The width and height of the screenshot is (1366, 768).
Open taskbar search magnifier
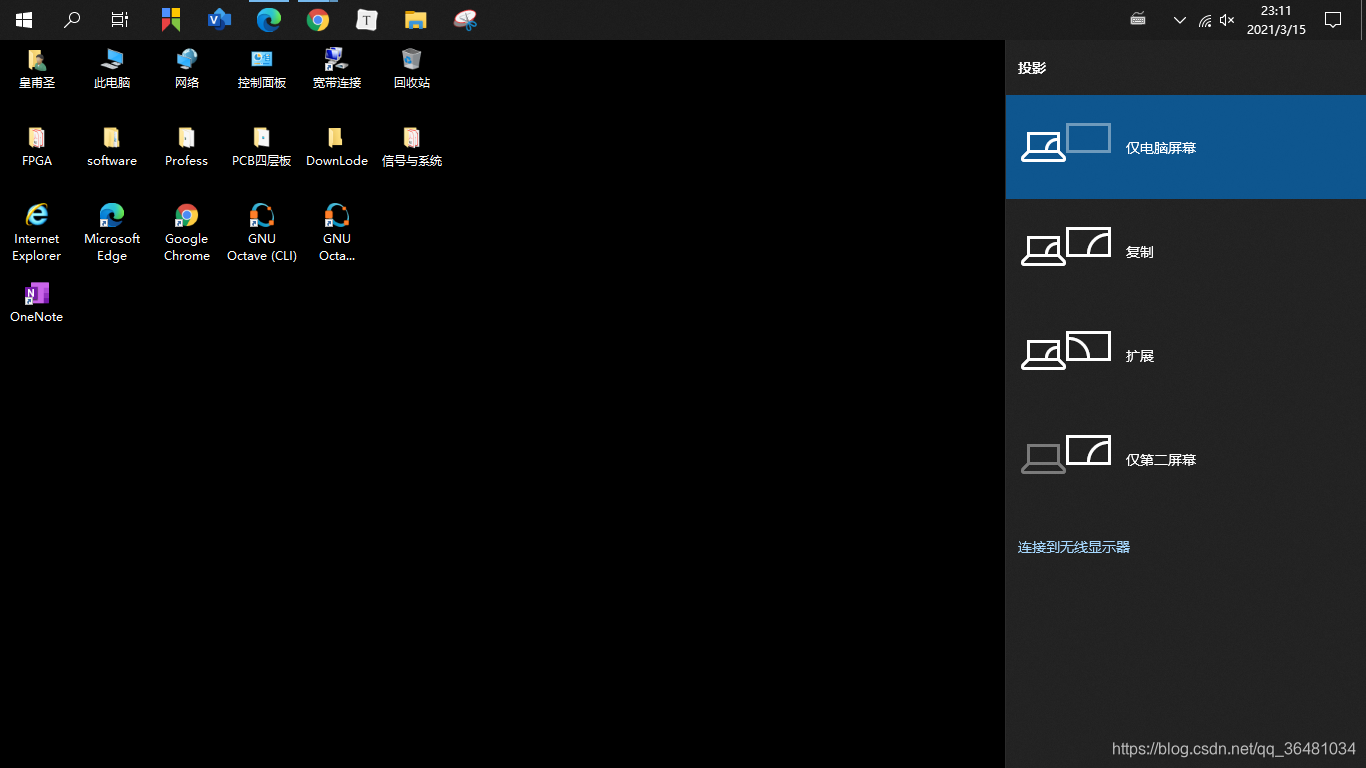(72, 19)
